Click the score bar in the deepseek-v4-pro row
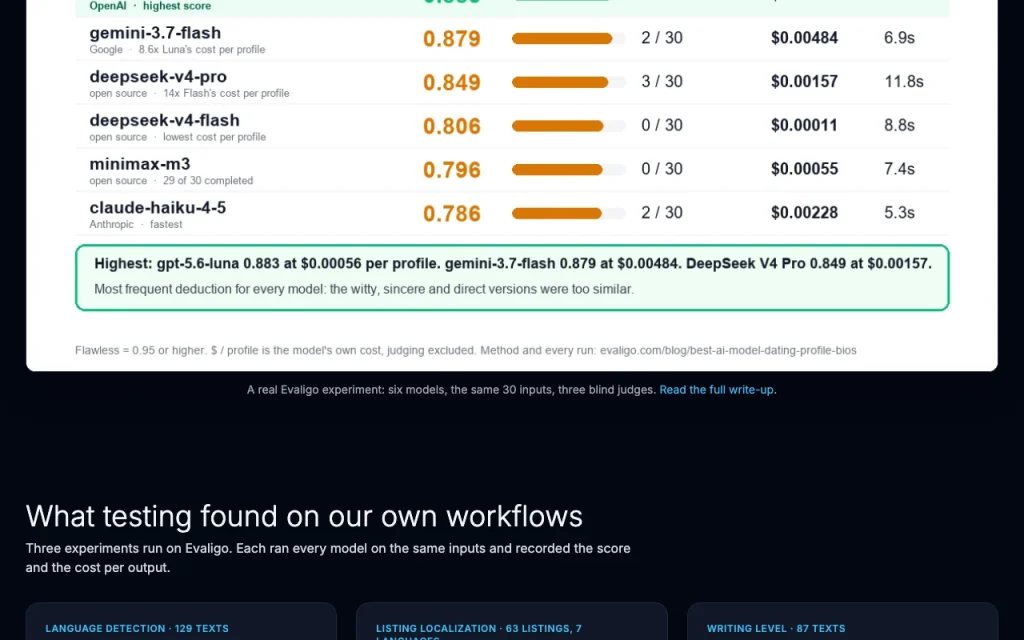The image size is (1024, 640). pos(568,82)
